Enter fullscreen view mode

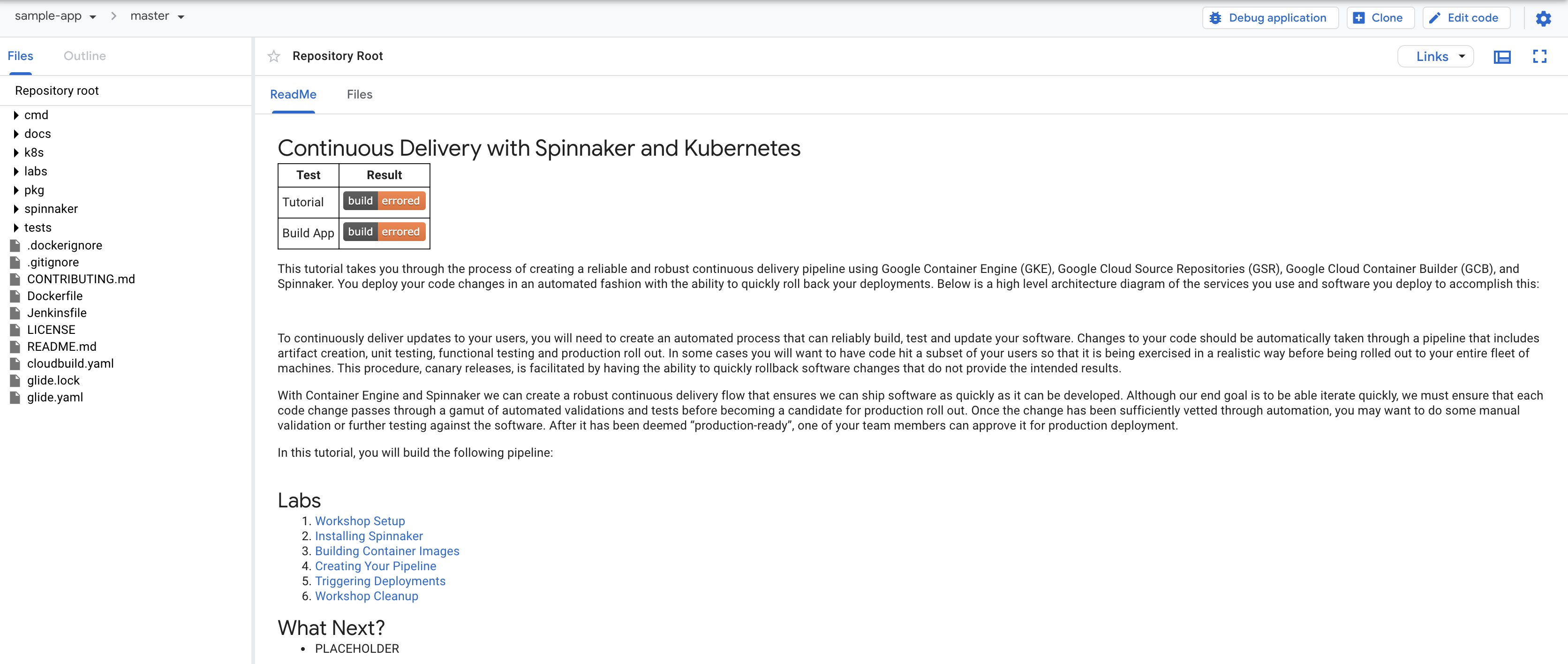pos(1539,57)
